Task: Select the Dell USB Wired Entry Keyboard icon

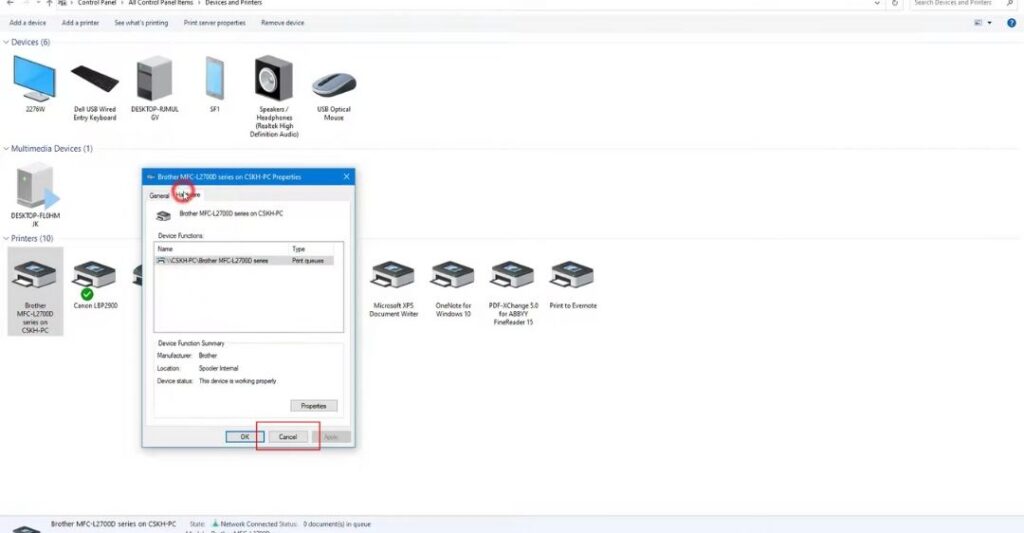Action: click(94, 78)
